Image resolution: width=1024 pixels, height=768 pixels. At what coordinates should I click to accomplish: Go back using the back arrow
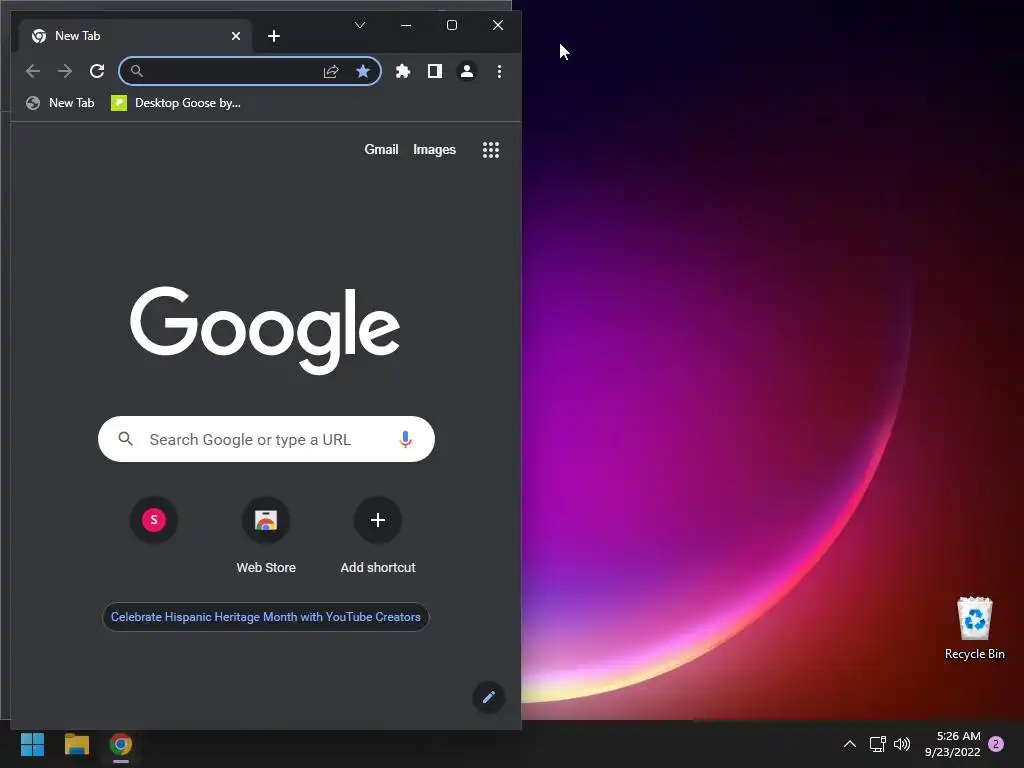pos(33,71)
